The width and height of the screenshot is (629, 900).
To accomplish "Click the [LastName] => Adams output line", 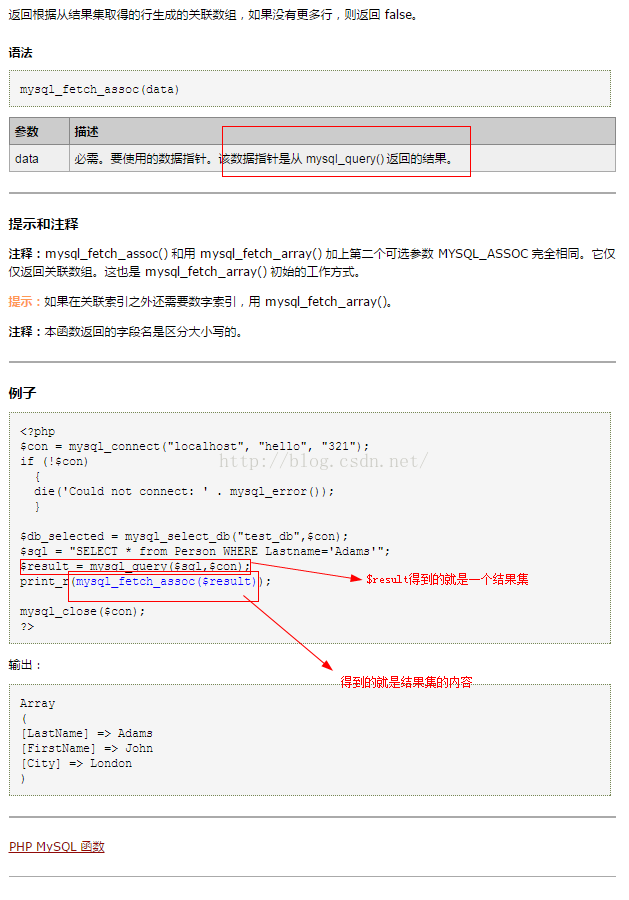I will 87,733.
